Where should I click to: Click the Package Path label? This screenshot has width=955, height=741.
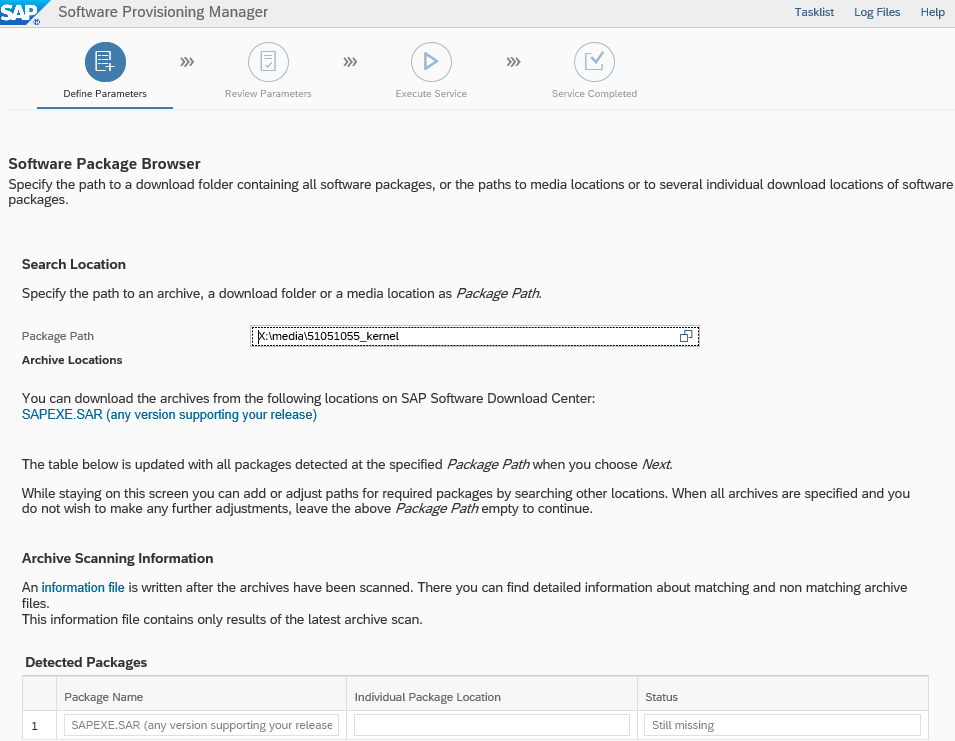[58, 336]
